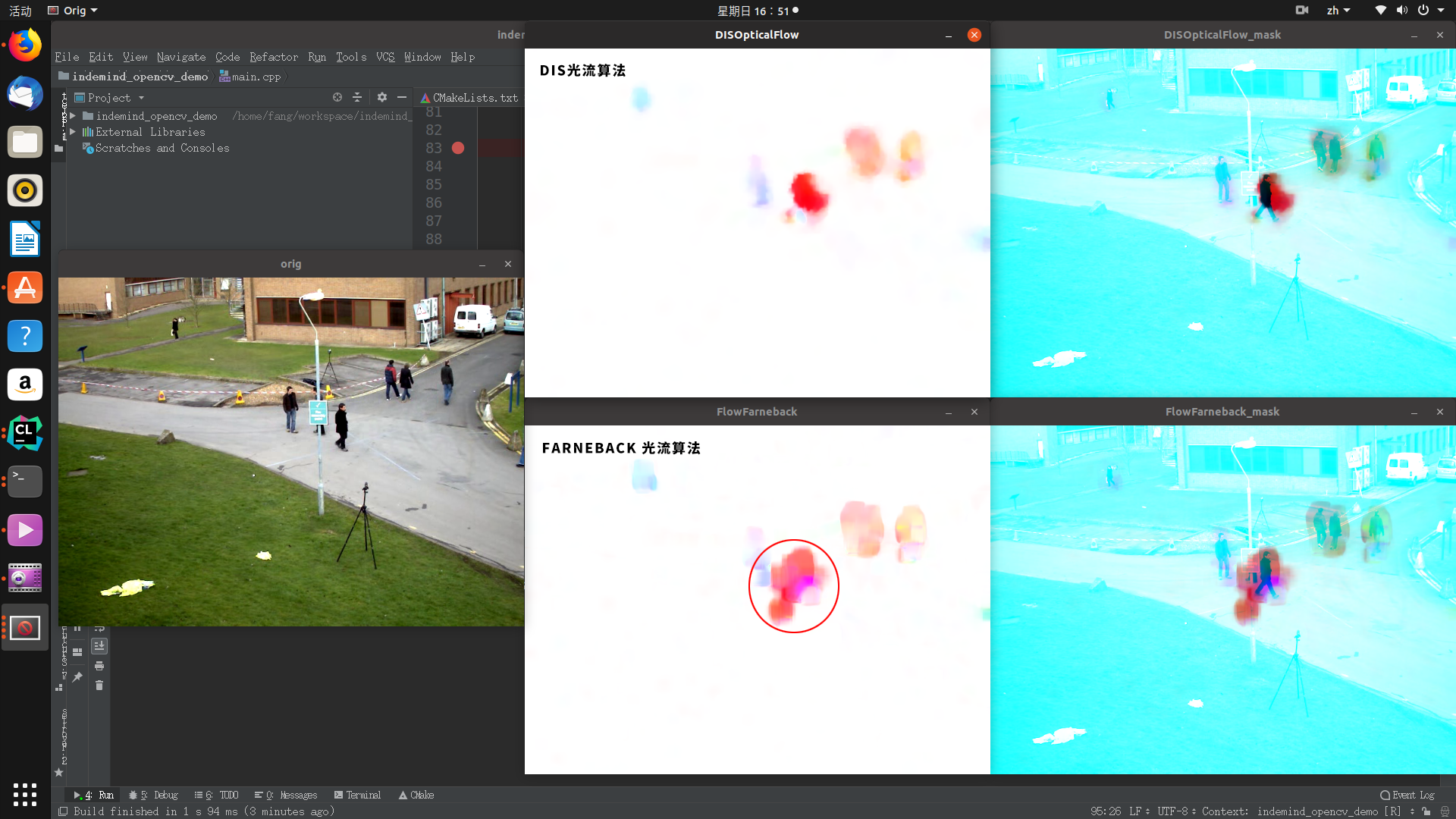Click main.cpp in the navigation breadcrumb
1456x819 pixels.
256,76
